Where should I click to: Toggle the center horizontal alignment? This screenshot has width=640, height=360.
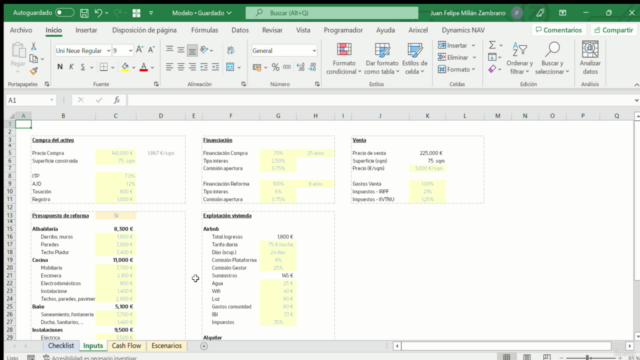click(181, 67)
